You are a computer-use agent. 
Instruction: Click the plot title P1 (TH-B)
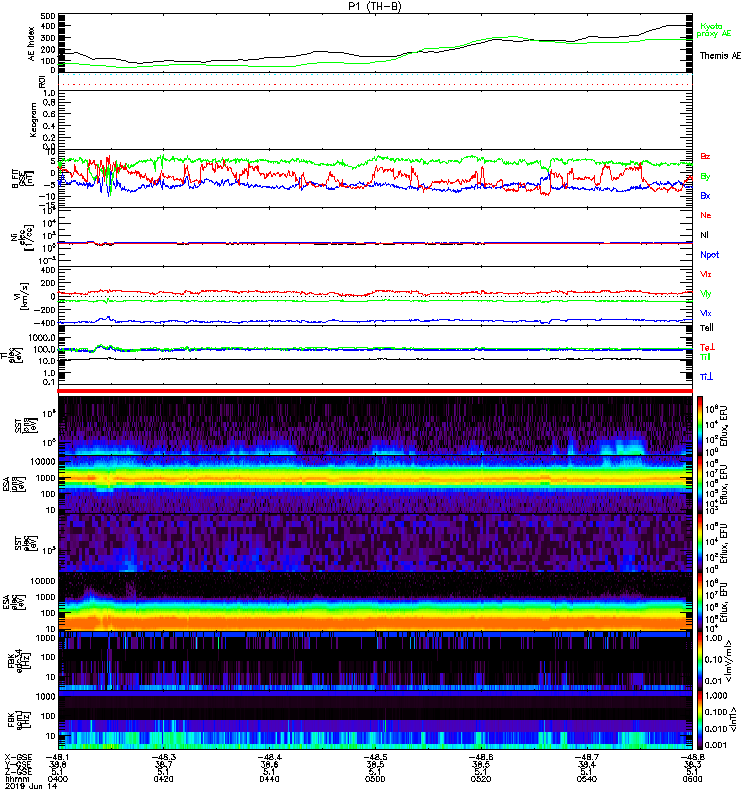pos(374,6)
